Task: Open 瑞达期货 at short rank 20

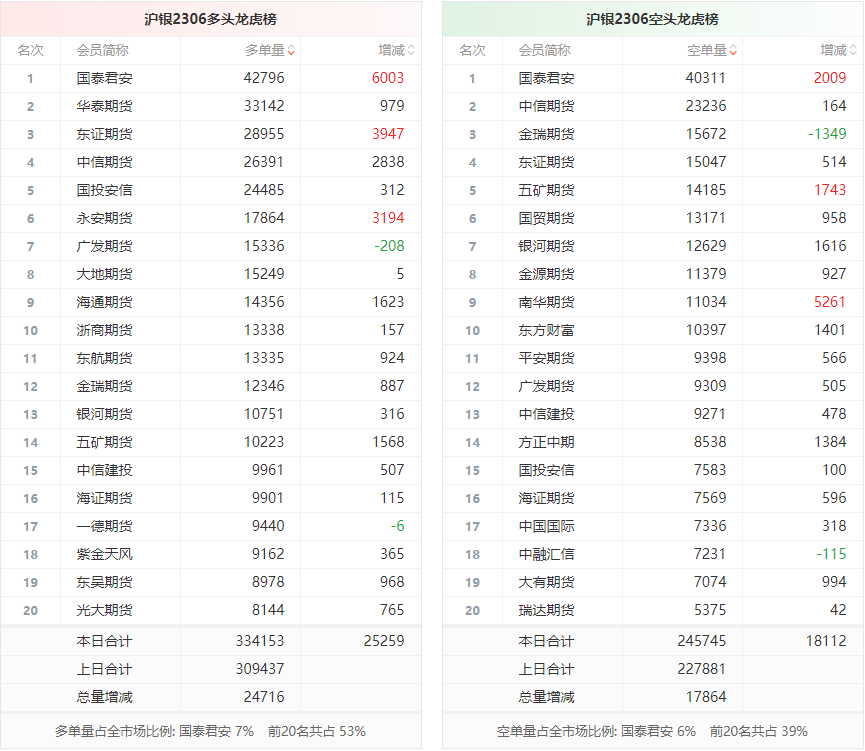Action: point(546,610)
